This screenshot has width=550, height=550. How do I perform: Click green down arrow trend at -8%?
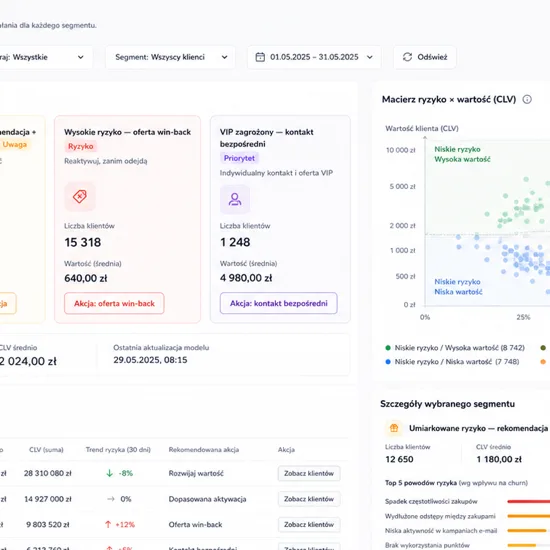109,473
